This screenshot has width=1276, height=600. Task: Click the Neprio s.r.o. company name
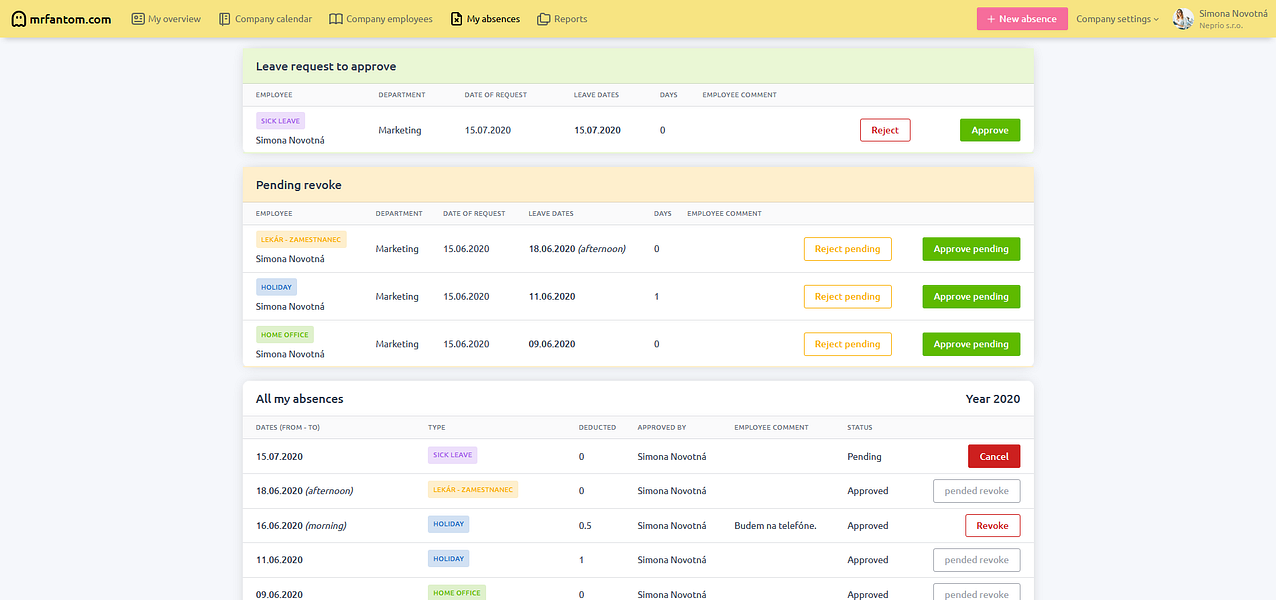pyautogui.click(x=1221, y=26)
